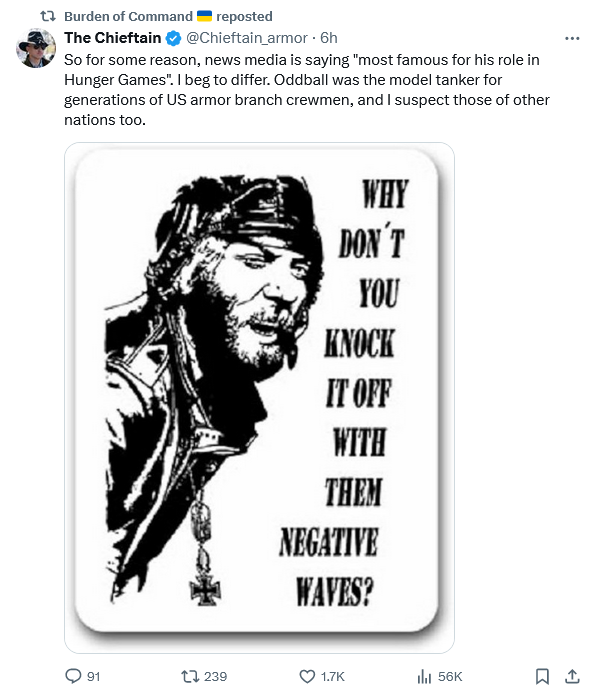598x698 pixels.
Task: Open The Chieftain's profile avatar
Action: [36, 48]
